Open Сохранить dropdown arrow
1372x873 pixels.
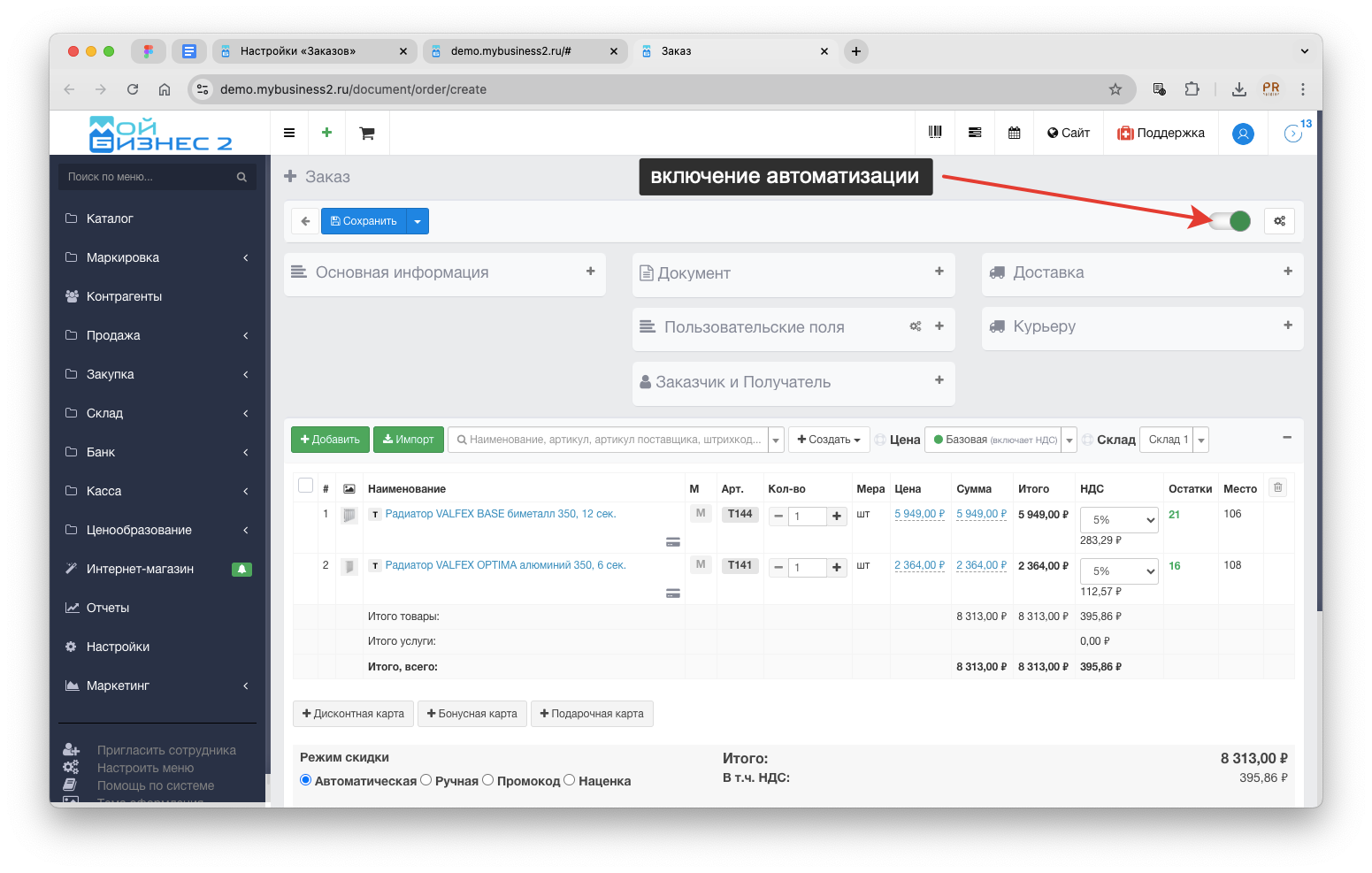click(418, 221)
